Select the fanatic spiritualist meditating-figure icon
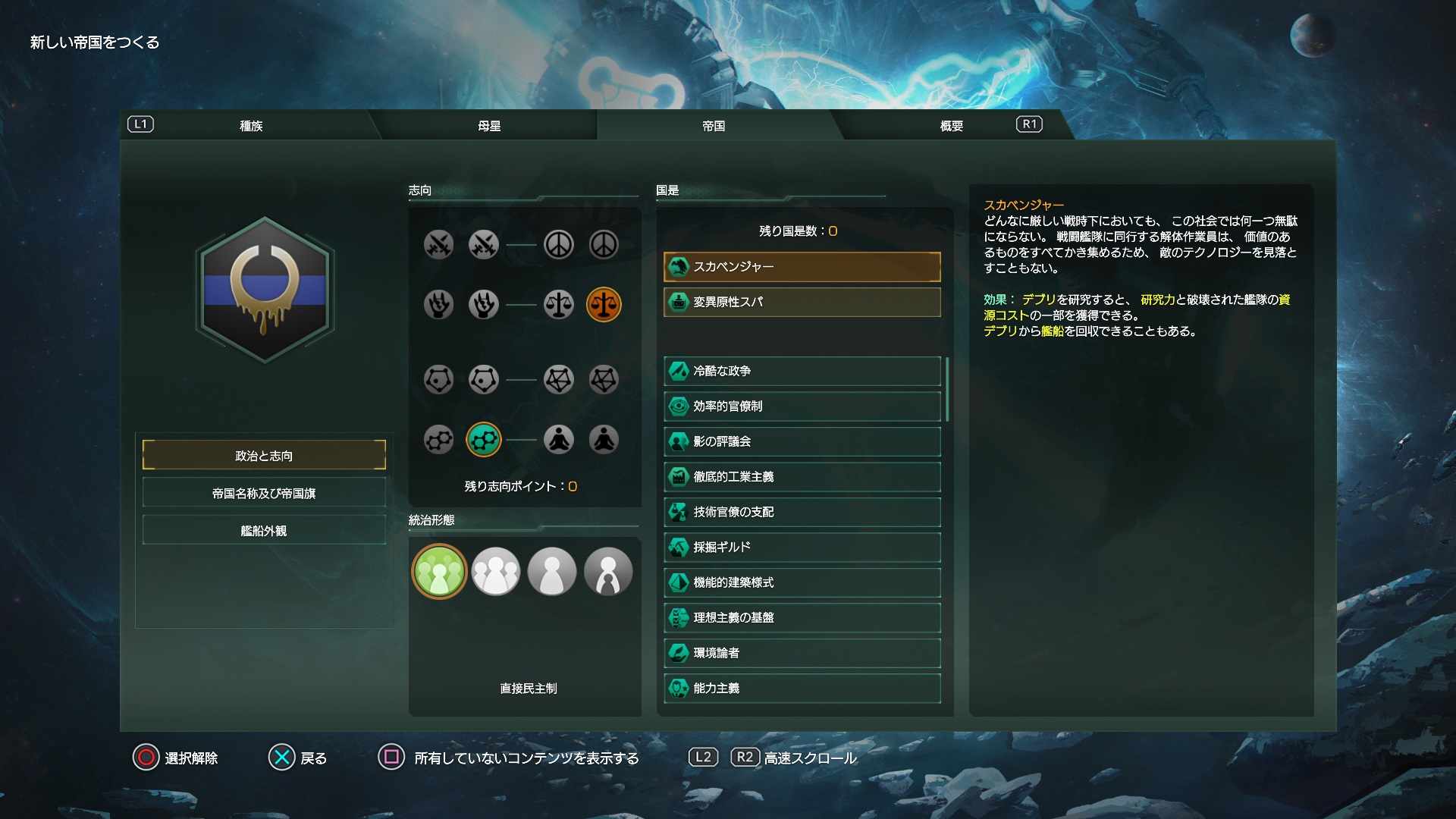 click(x=604, y=439)
